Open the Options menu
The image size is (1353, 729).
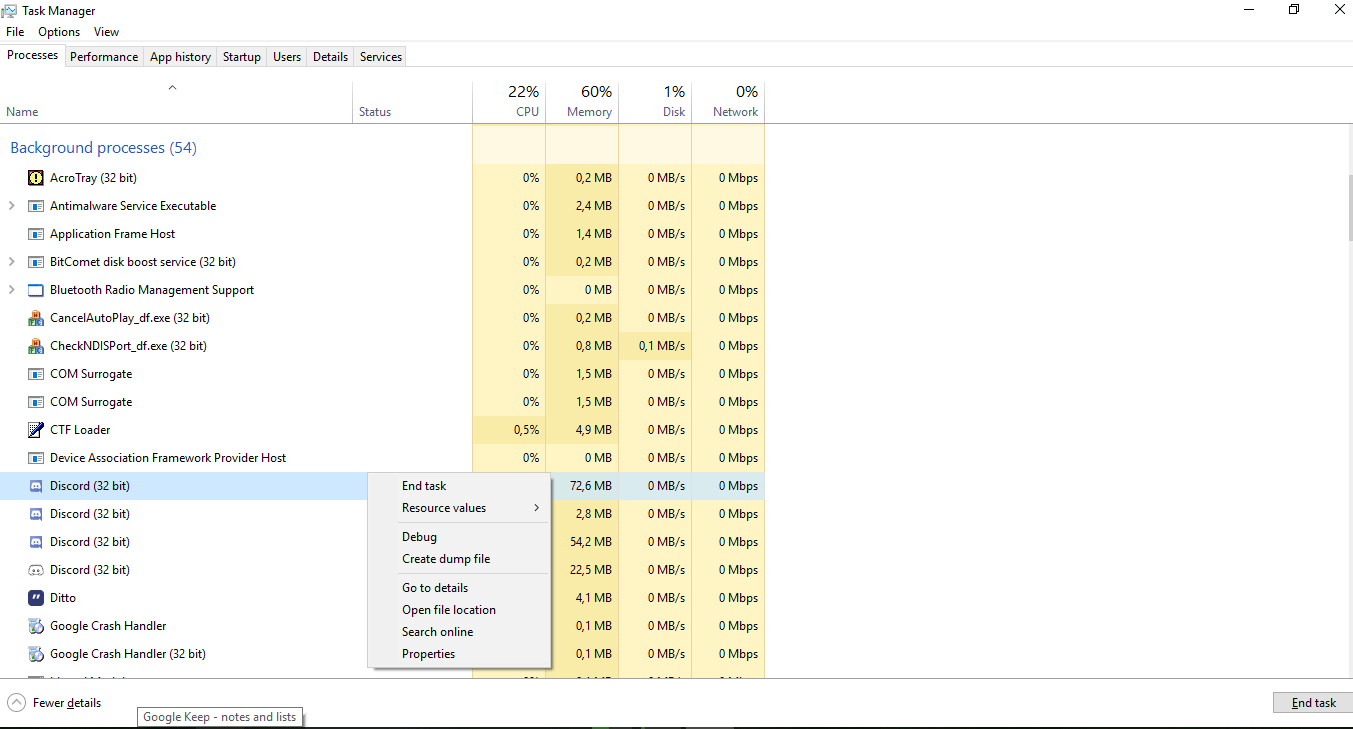pos(58,31)
